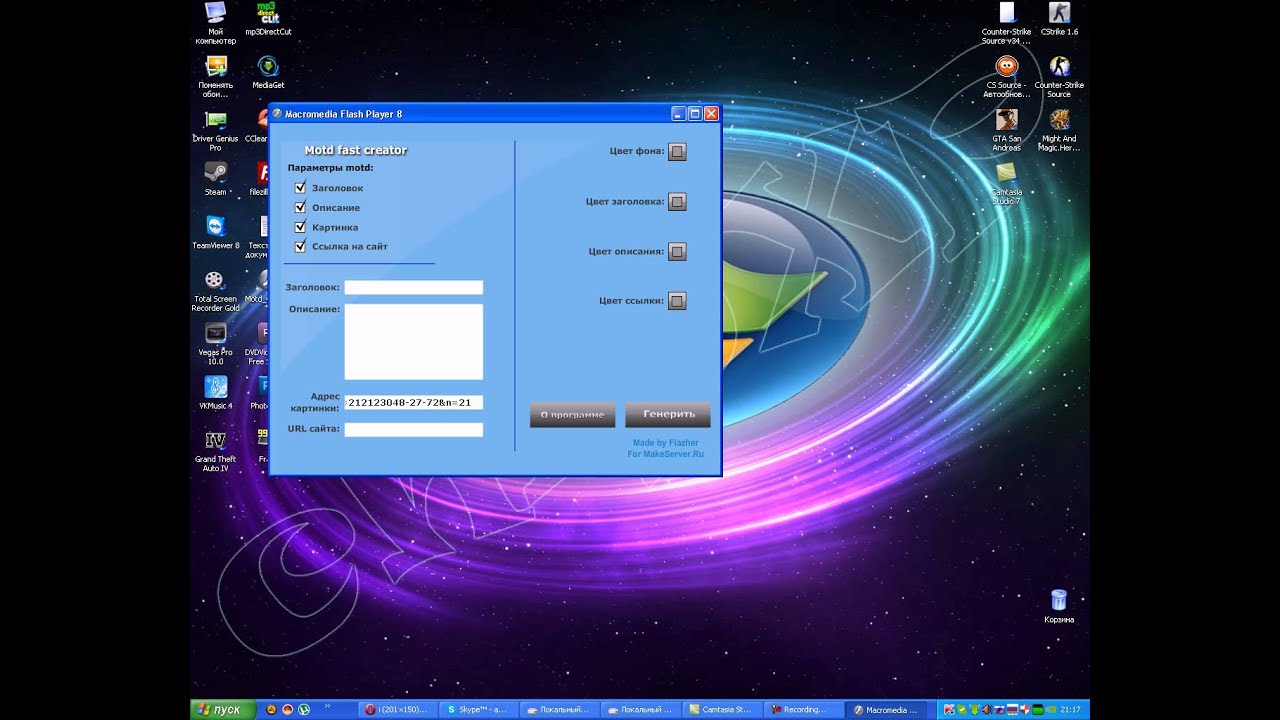
Task: Uncheck the Заголовок checkbox
Action: [x=300, y=187]
